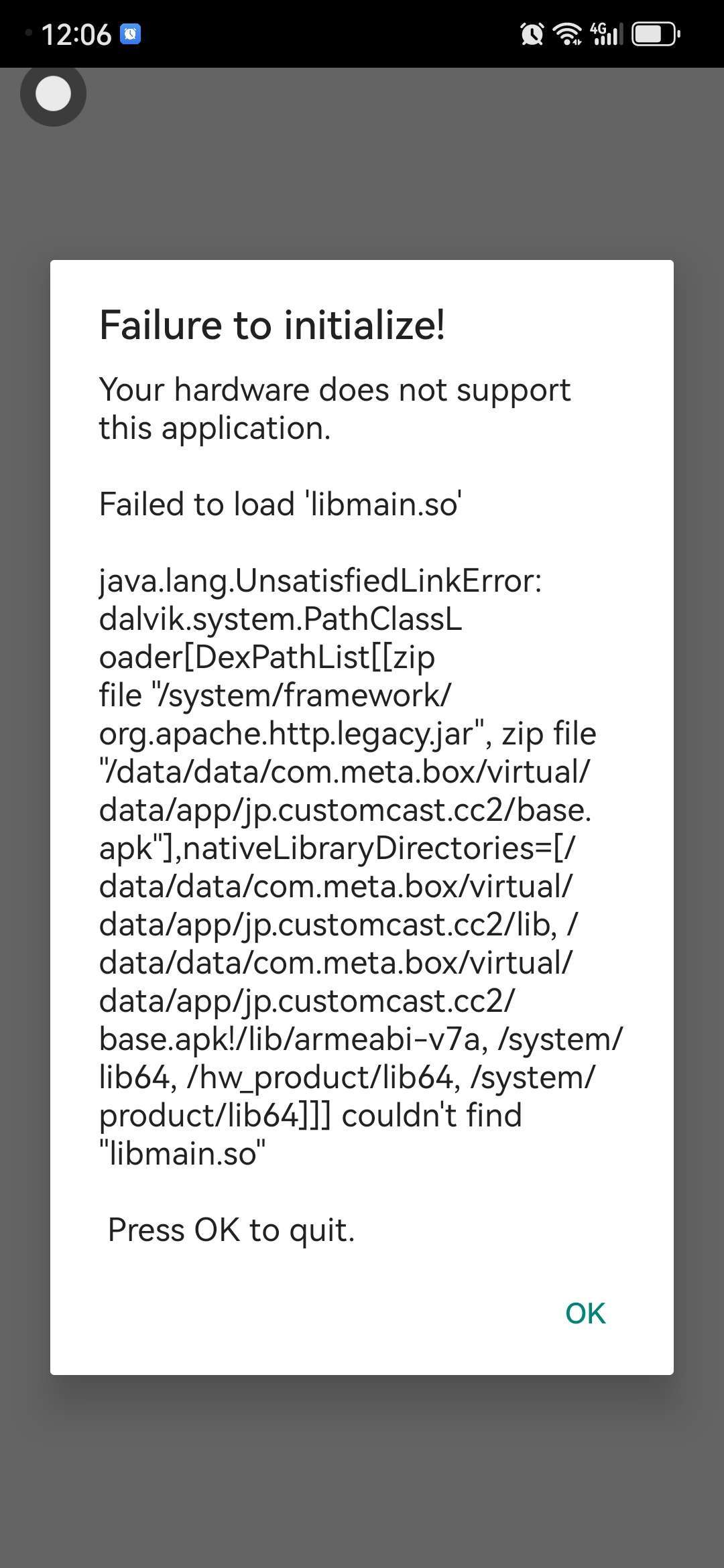724x1568 pixels.
Task: Tap the base.apk!/lib/armeabi-v7a path line
Action: 360,1039
